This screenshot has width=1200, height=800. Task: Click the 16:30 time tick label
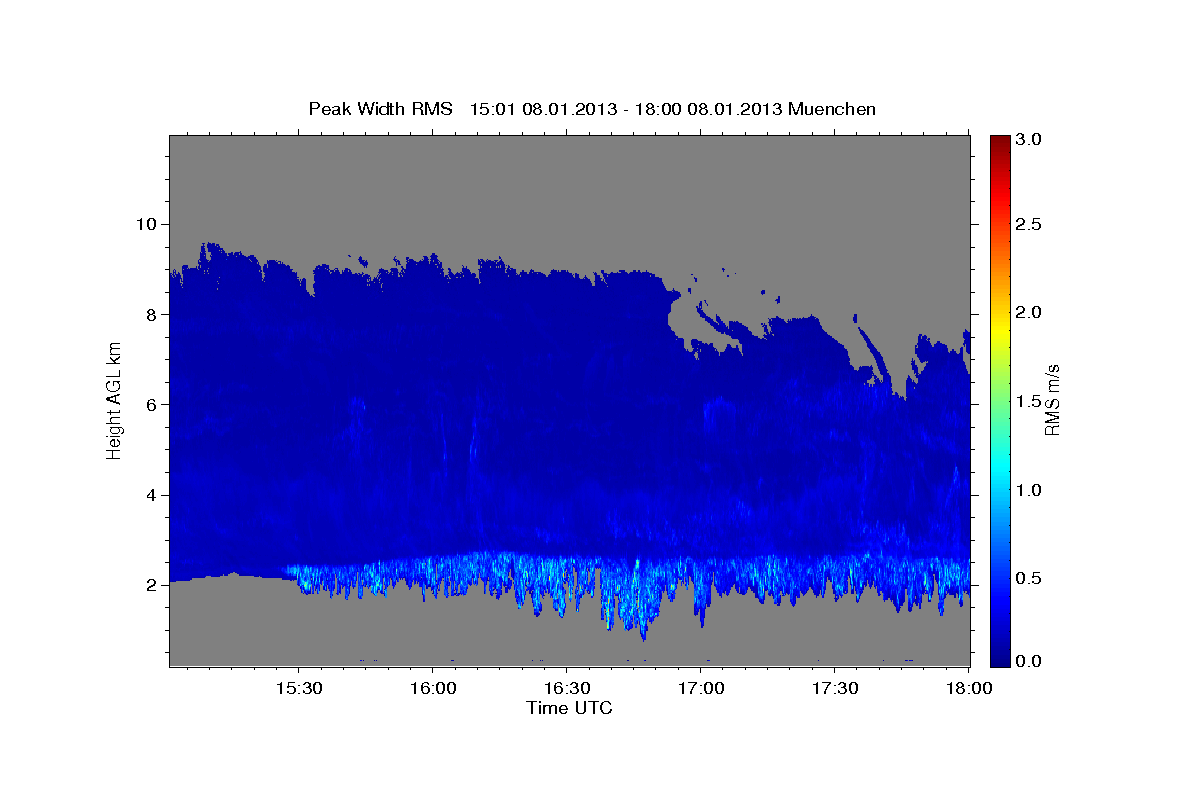(567, 689)
